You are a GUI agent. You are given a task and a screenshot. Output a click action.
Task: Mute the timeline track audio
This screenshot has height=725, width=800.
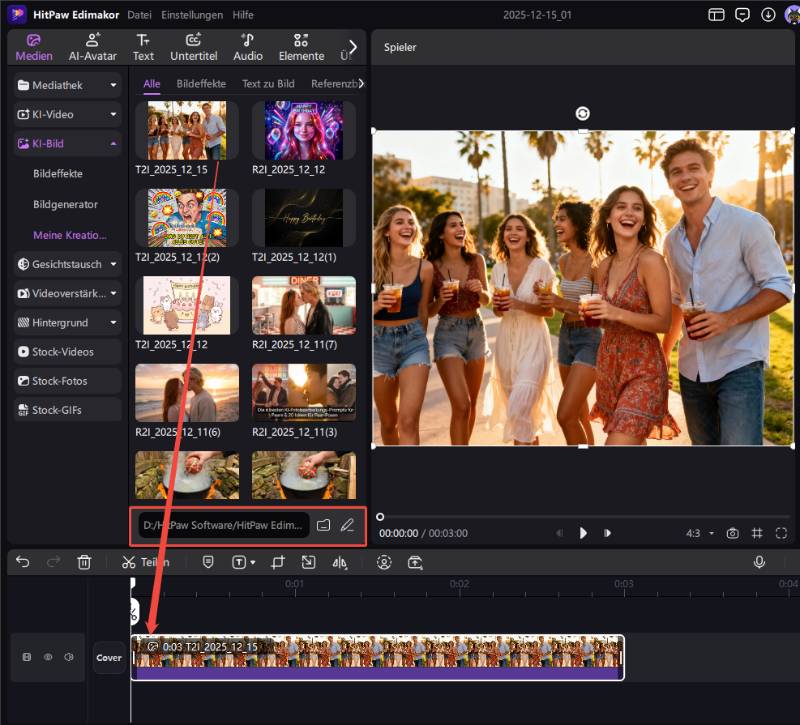tap(68, 657)
